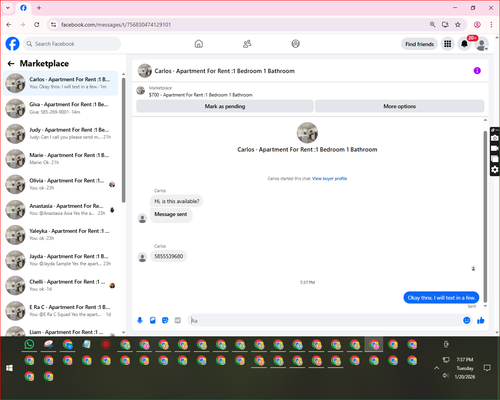Viewport: 500px width, 400px height.
Task: Open E Ra C conversation in list
Action: pyautogui.click(x=61, y=311)
